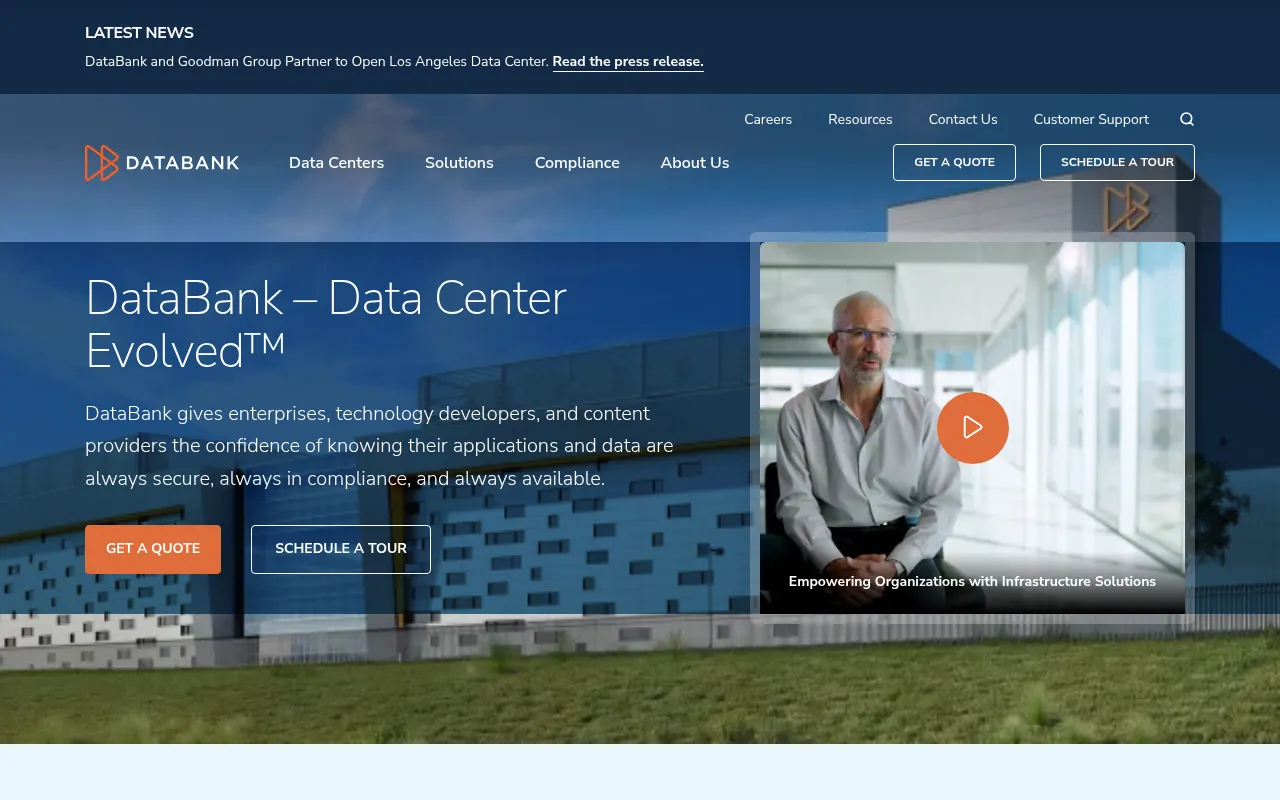
Task: Open the Data Centers menu
Action: coord(336,163)
